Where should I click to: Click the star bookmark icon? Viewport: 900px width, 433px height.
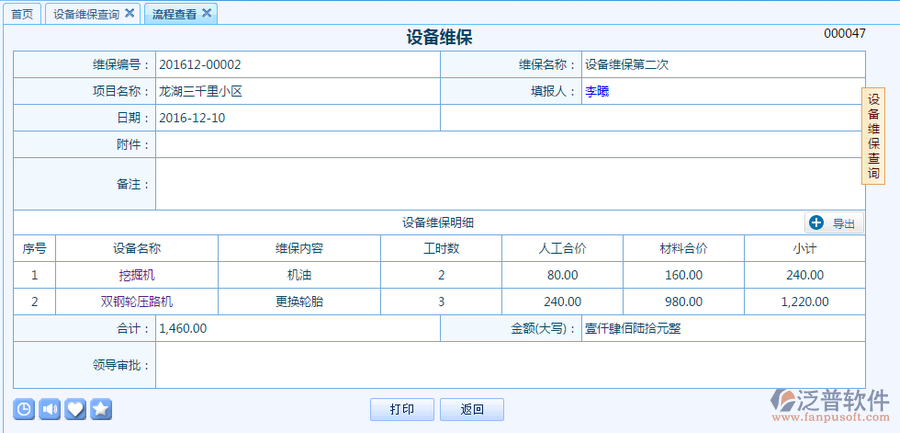101,409
